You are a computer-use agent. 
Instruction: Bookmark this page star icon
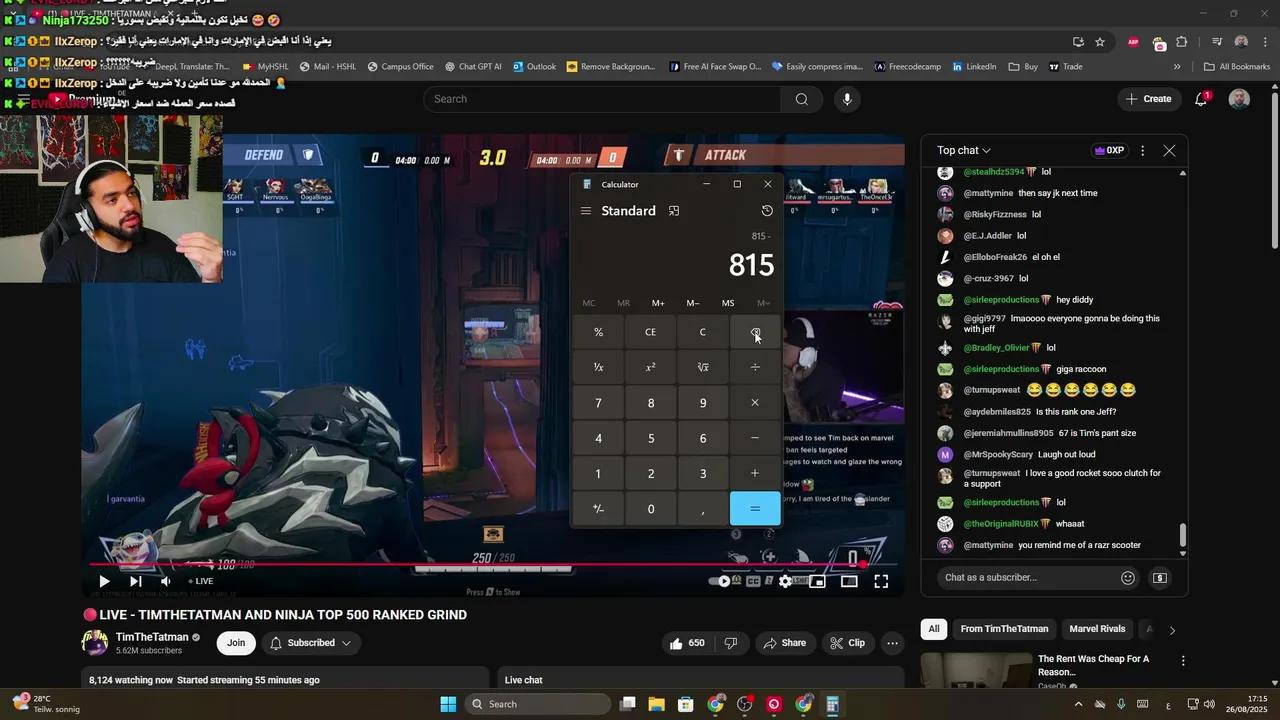pyautogui.click(x=1100, y=42)
